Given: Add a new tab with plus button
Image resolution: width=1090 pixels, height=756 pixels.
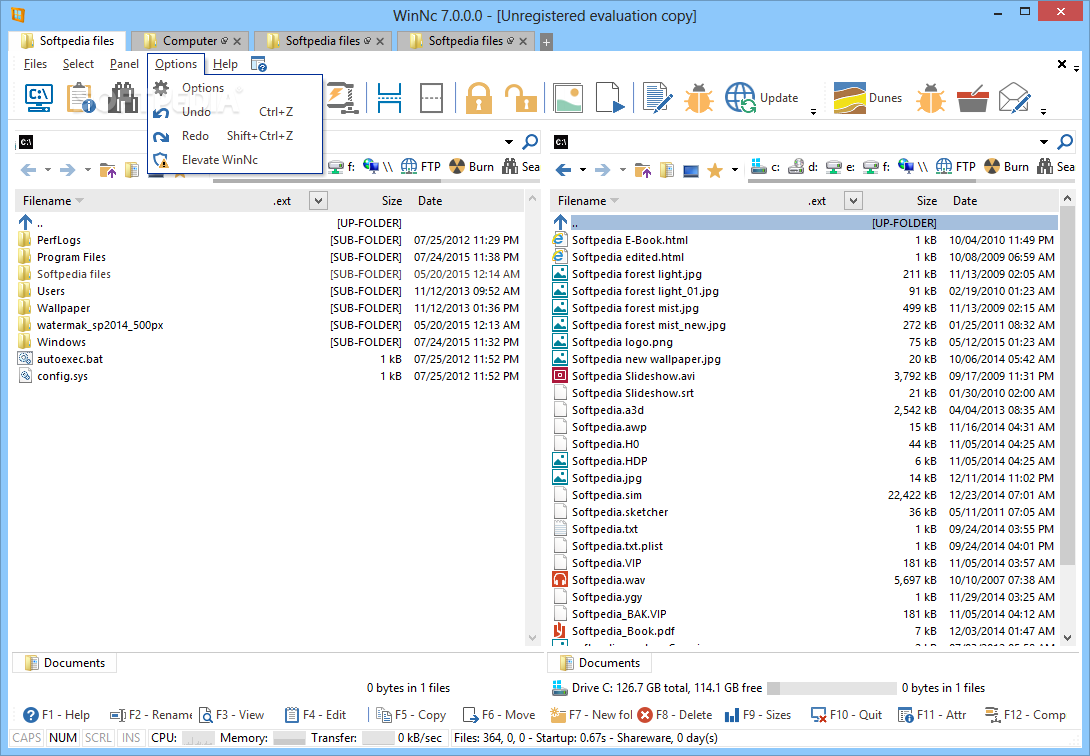Looking at the screenshot, I should click(546, 42).
